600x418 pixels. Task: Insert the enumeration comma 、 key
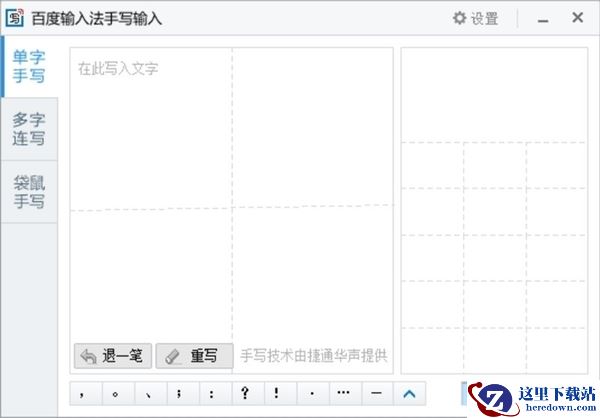point(151,393)
